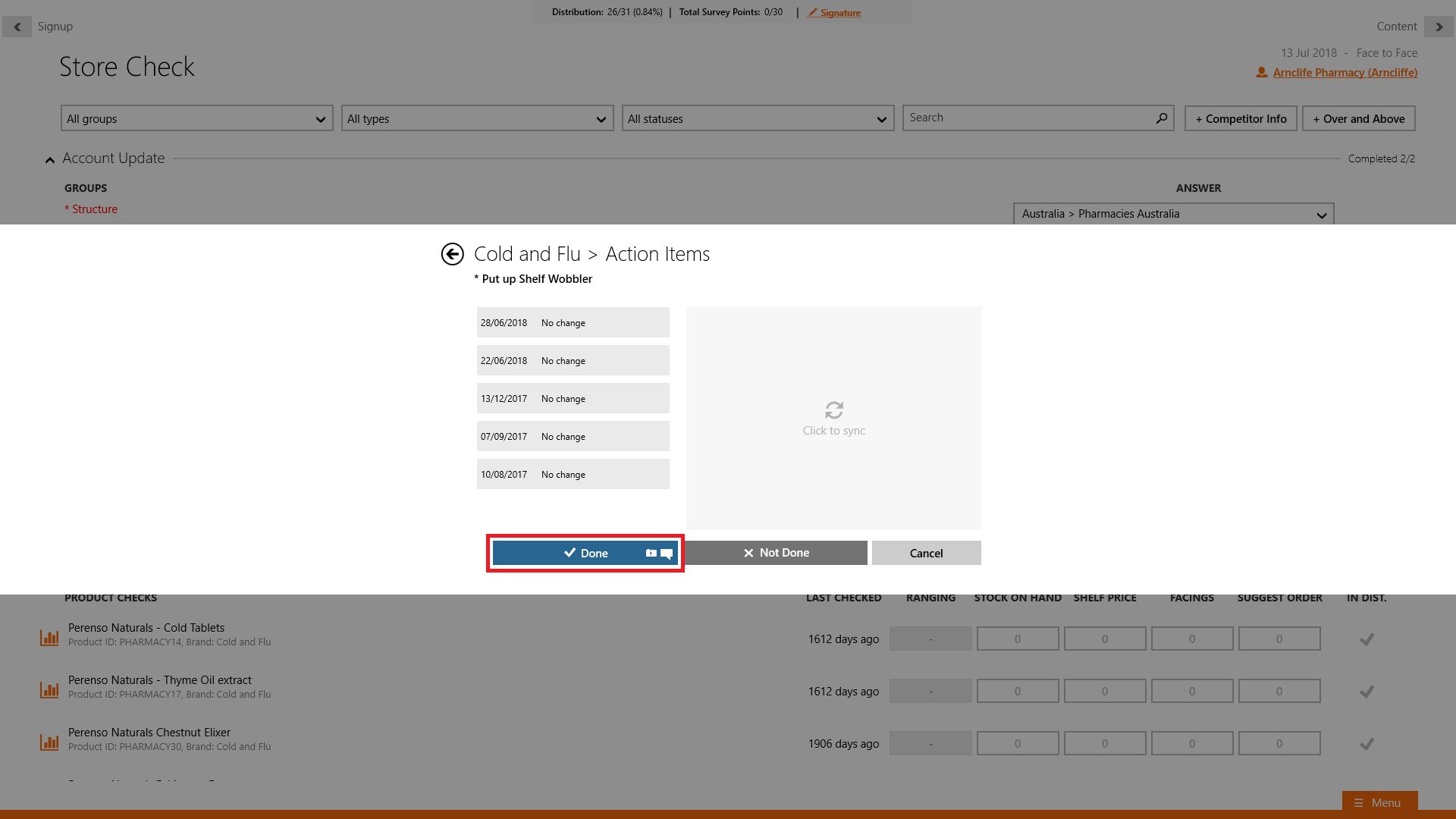Click the comment bubble icon on Done
This screenshot has width=1456, height=819.
pyautogui.click(x=667, y=554)
